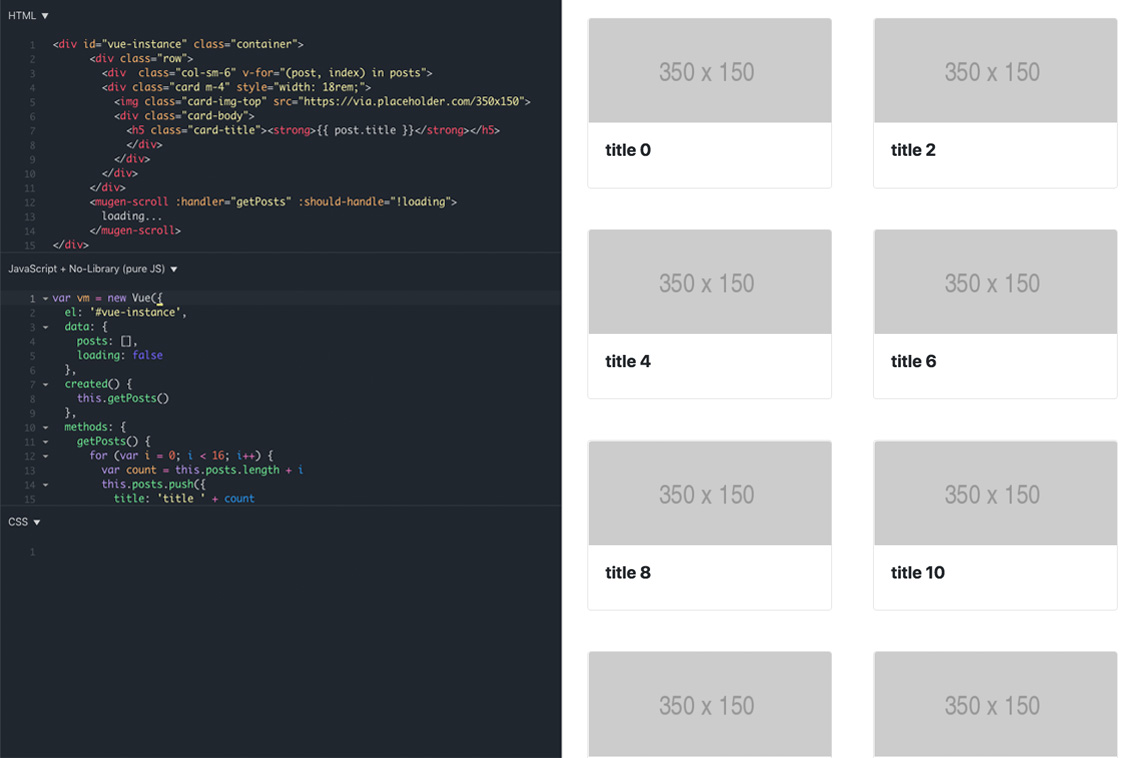Click the 'title 10' card heading
This screenshot has width=1144, height=758.
[917, 573]
